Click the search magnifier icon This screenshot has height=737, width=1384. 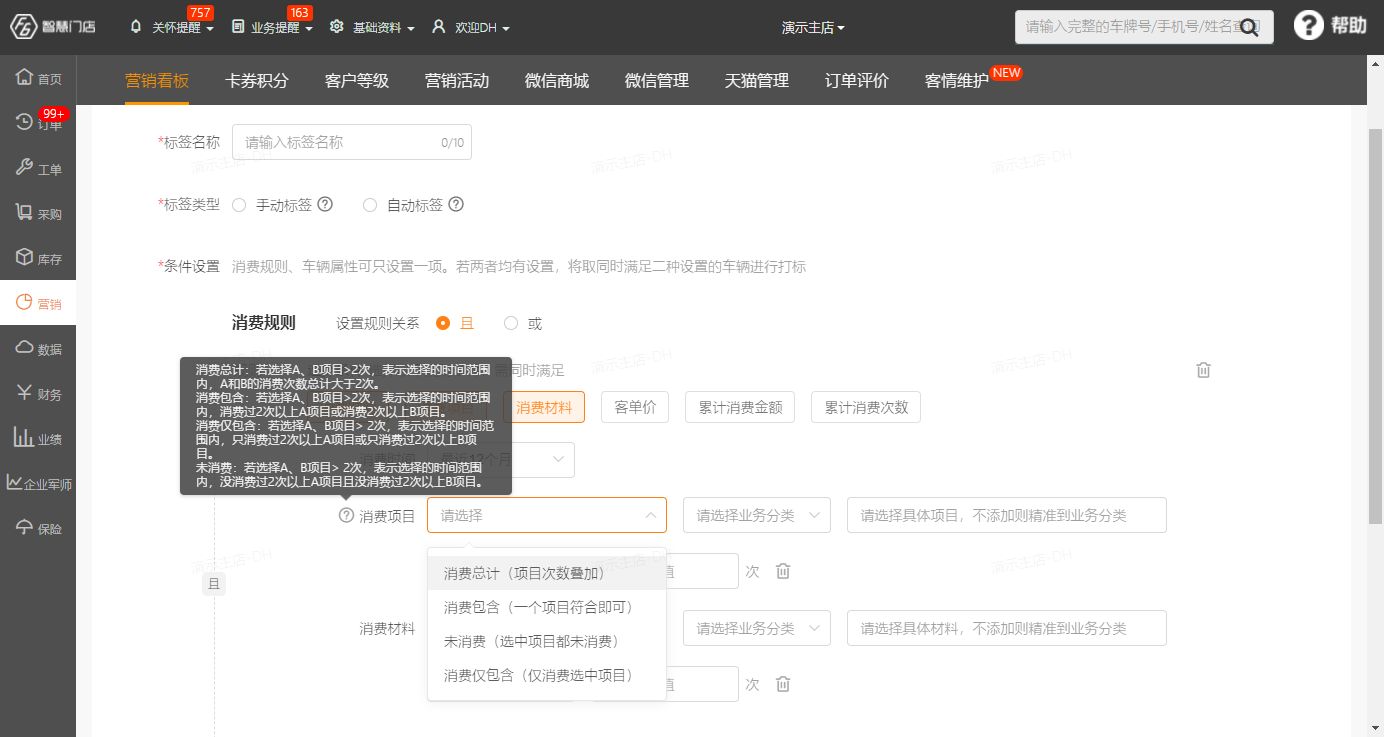pyautogui.click(x=1249, y=28)
